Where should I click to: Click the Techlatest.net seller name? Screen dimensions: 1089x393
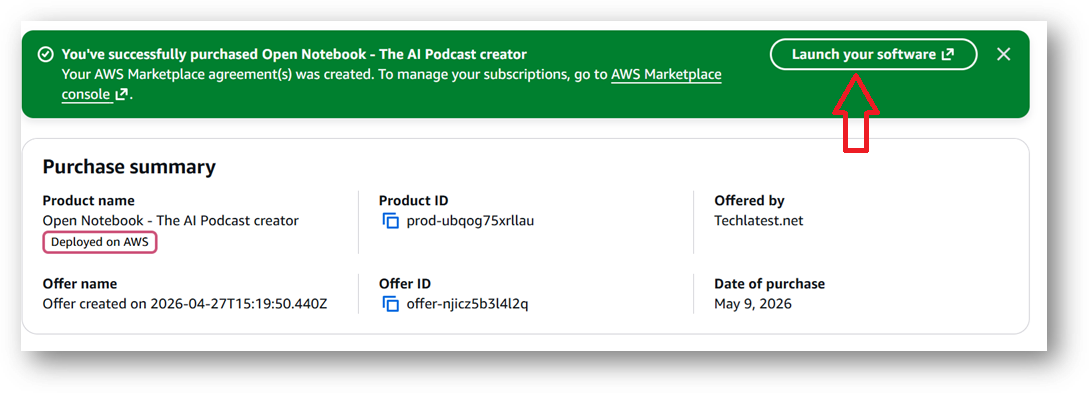tap(758, 221)
